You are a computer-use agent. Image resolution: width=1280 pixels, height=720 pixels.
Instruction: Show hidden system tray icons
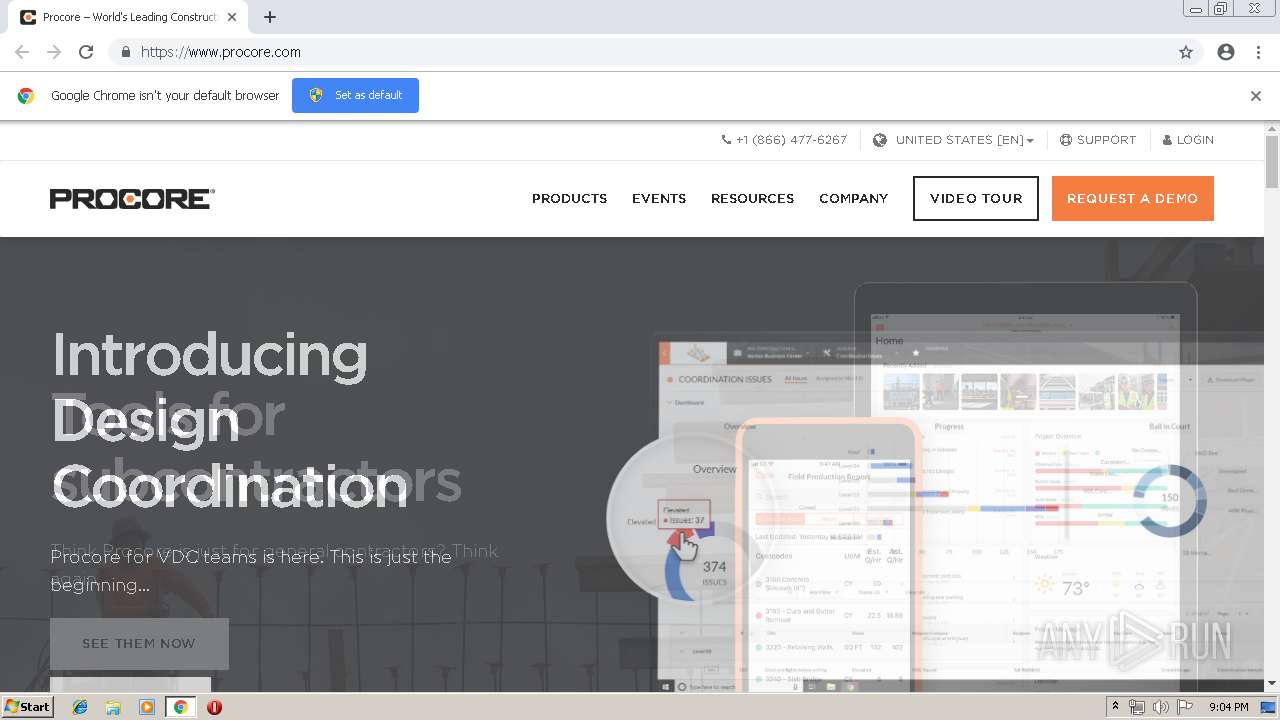coord(1116,707)
